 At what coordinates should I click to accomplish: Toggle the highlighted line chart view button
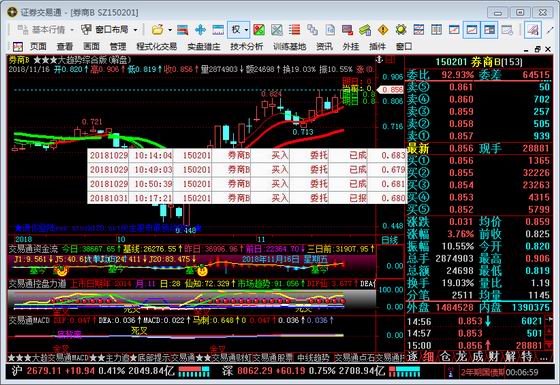pyautogui.click(x=472, y=30)
